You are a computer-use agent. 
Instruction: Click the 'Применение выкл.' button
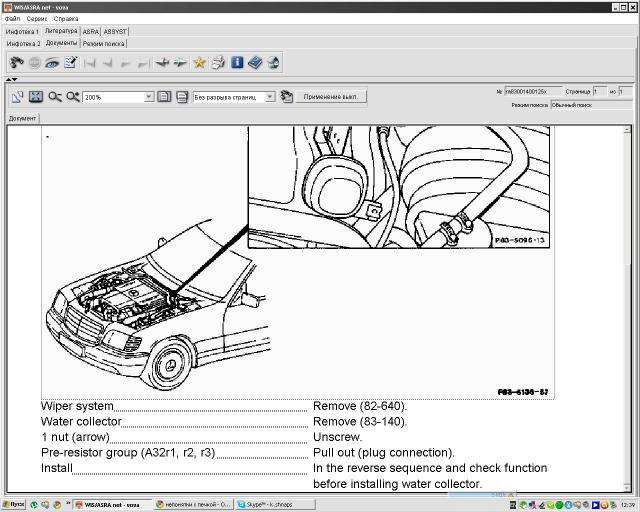coord(331,97)
